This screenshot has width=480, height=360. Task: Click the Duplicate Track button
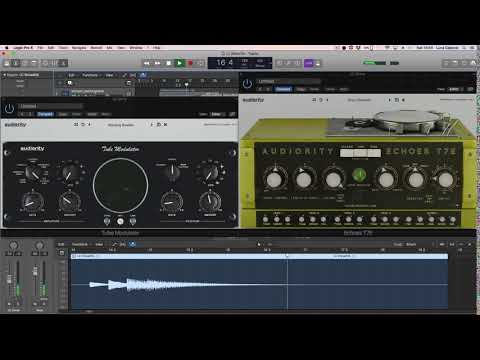70,83
